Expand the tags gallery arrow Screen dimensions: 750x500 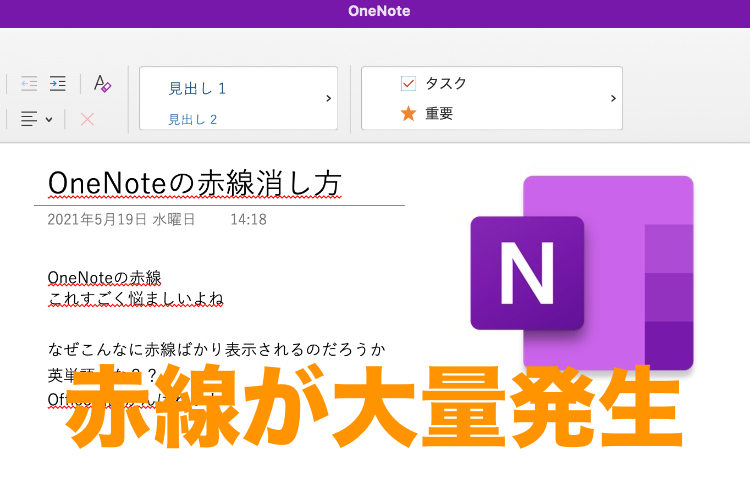[x=613, y=98]
